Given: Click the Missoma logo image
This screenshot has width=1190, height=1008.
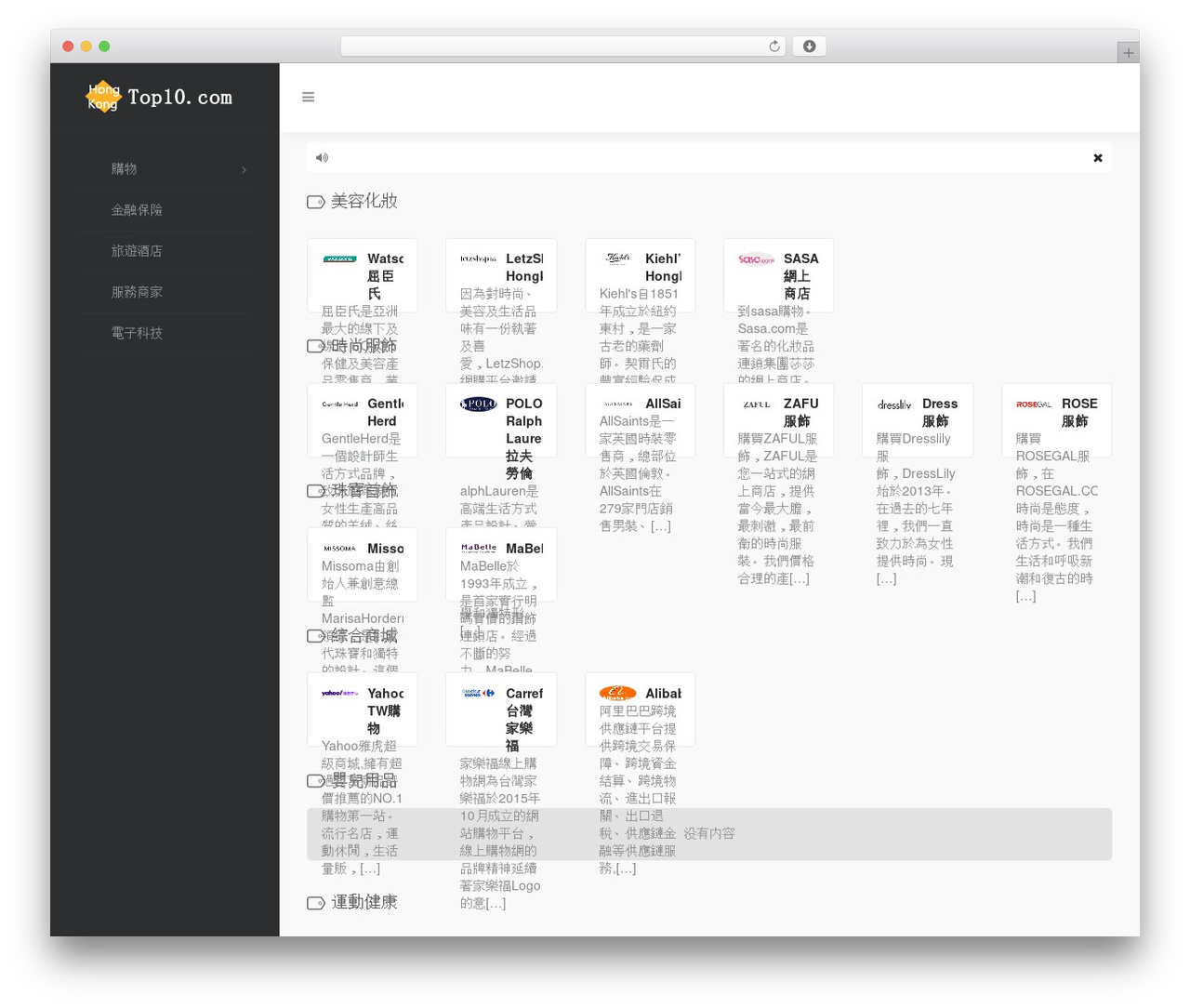Looking at the screenshot, I should pyautogui.click(x=340, y=550).
